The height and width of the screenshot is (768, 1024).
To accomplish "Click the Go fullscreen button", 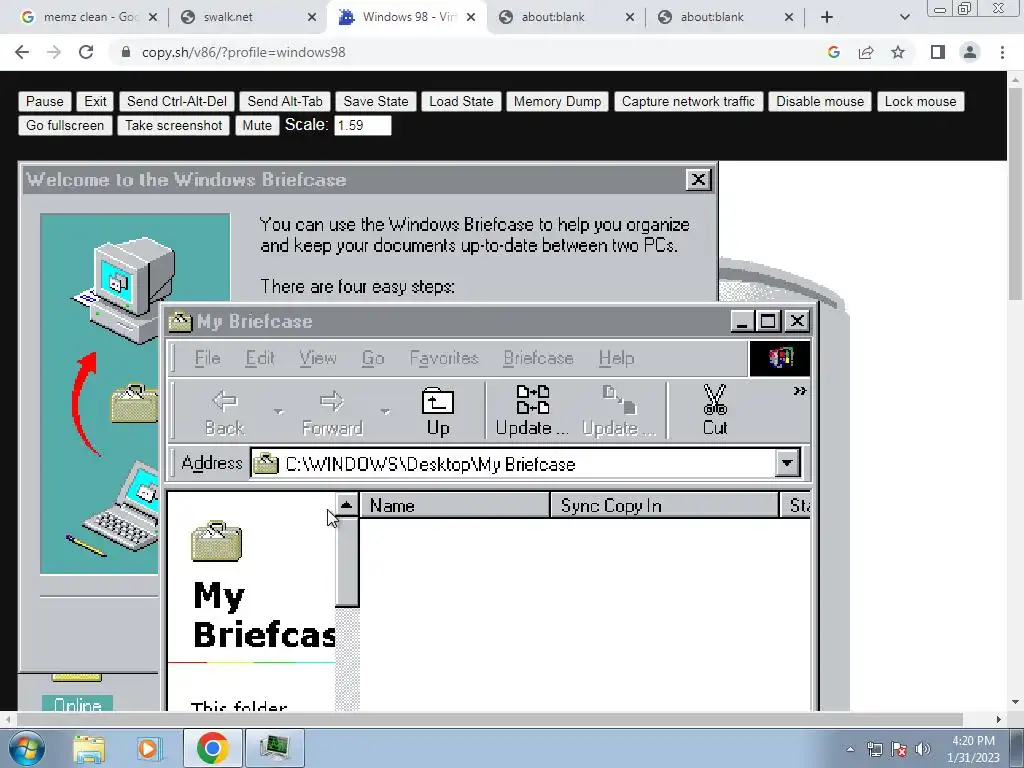I will 65,125.
